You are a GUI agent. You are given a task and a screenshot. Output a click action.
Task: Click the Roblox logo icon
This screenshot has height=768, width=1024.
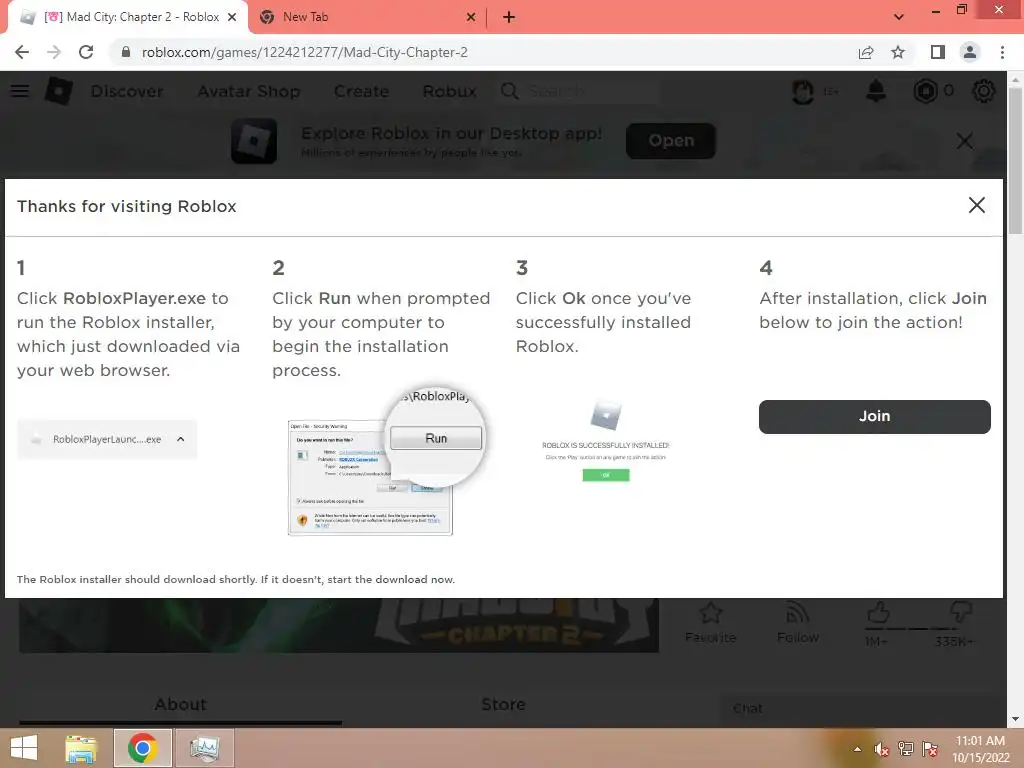[x=59, y=91]
